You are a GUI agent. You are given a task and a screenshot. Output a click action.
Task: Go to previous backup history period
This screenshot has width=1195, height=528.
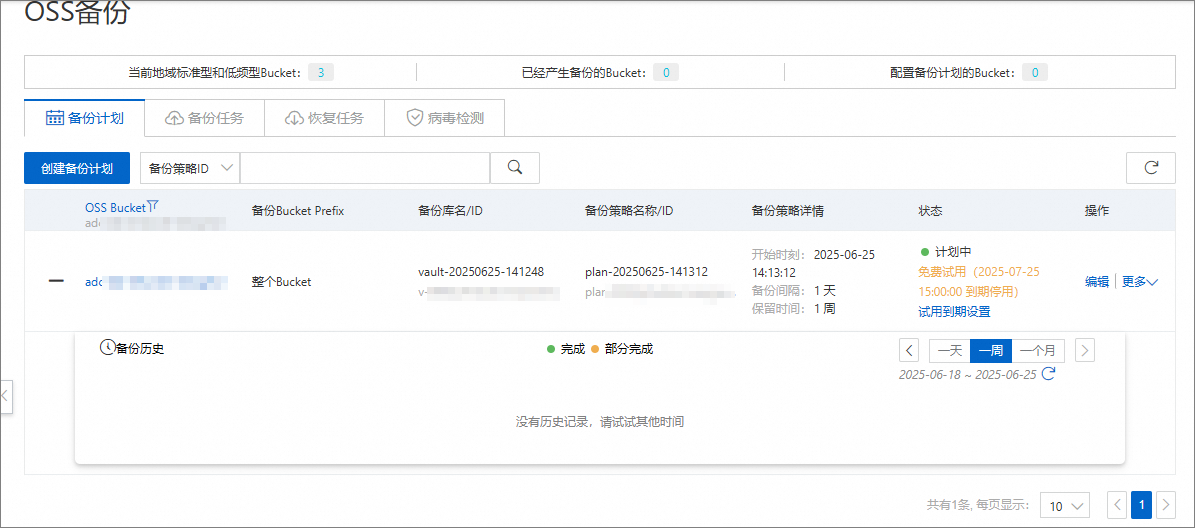click(x=909, y=351)
